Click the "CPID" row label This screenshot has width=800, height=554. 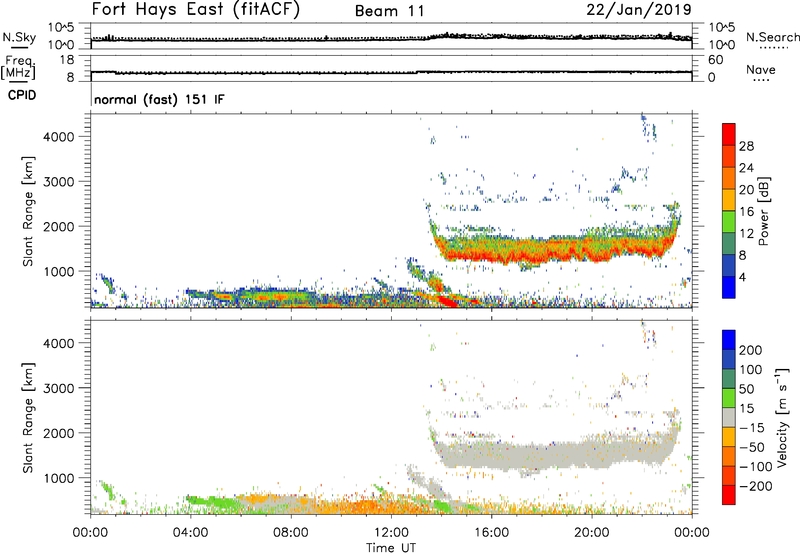click(x=22, y=95)
